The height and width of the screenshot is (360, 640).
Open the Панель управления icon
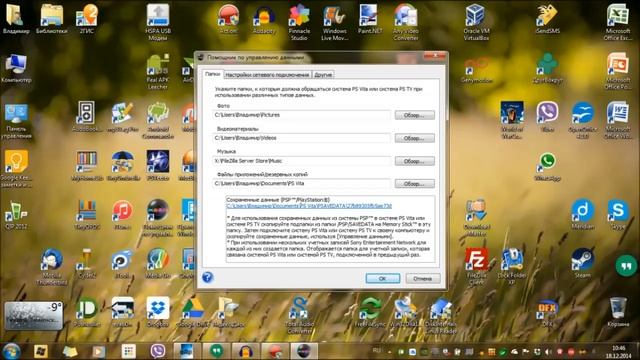point(16,121)
